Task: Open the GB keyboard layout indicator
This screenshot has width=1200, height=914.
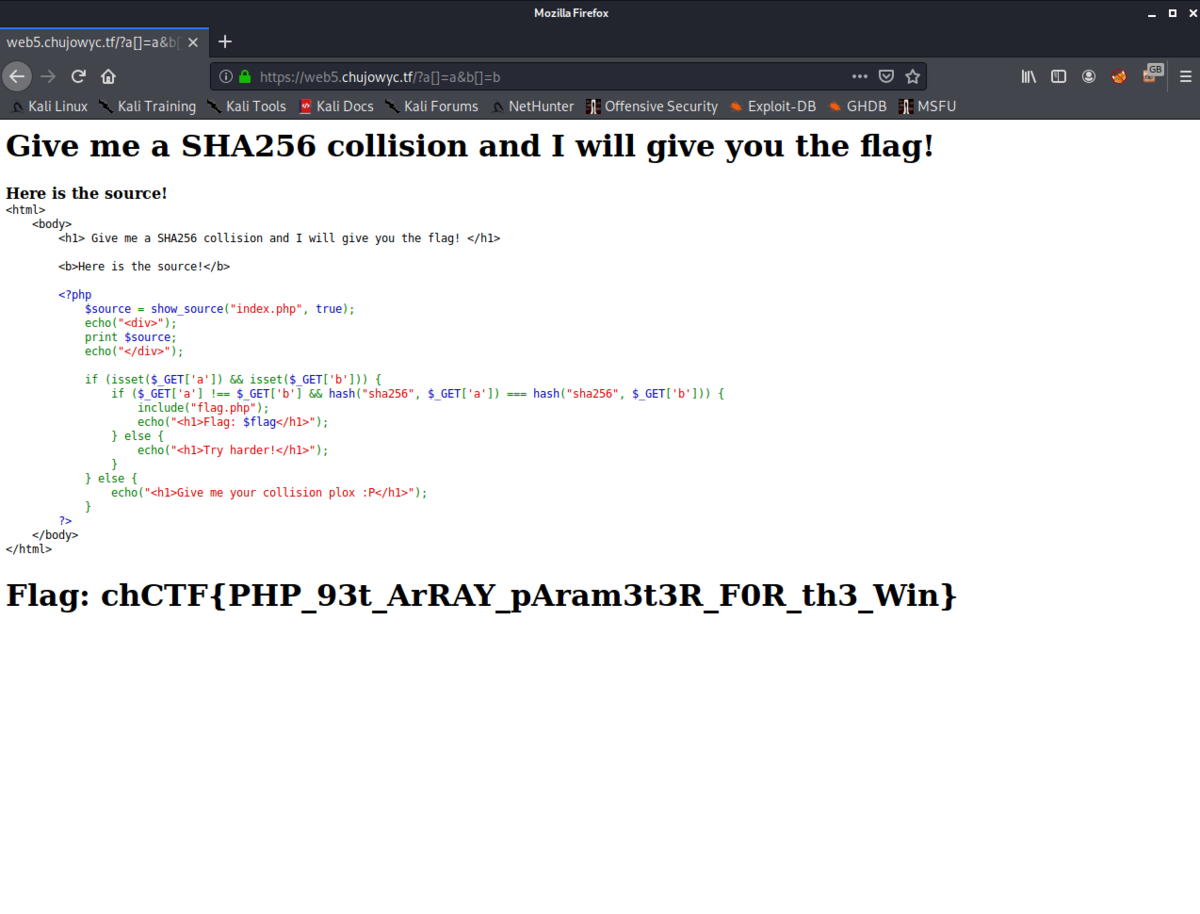Action: (1153, 72)
